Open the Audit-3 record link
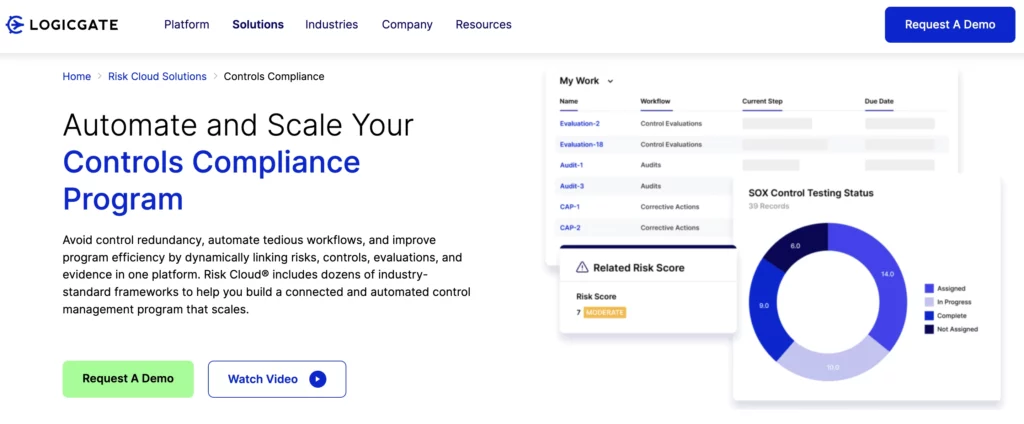Screen dimensions: 1024x424 [x=572, y=186]
